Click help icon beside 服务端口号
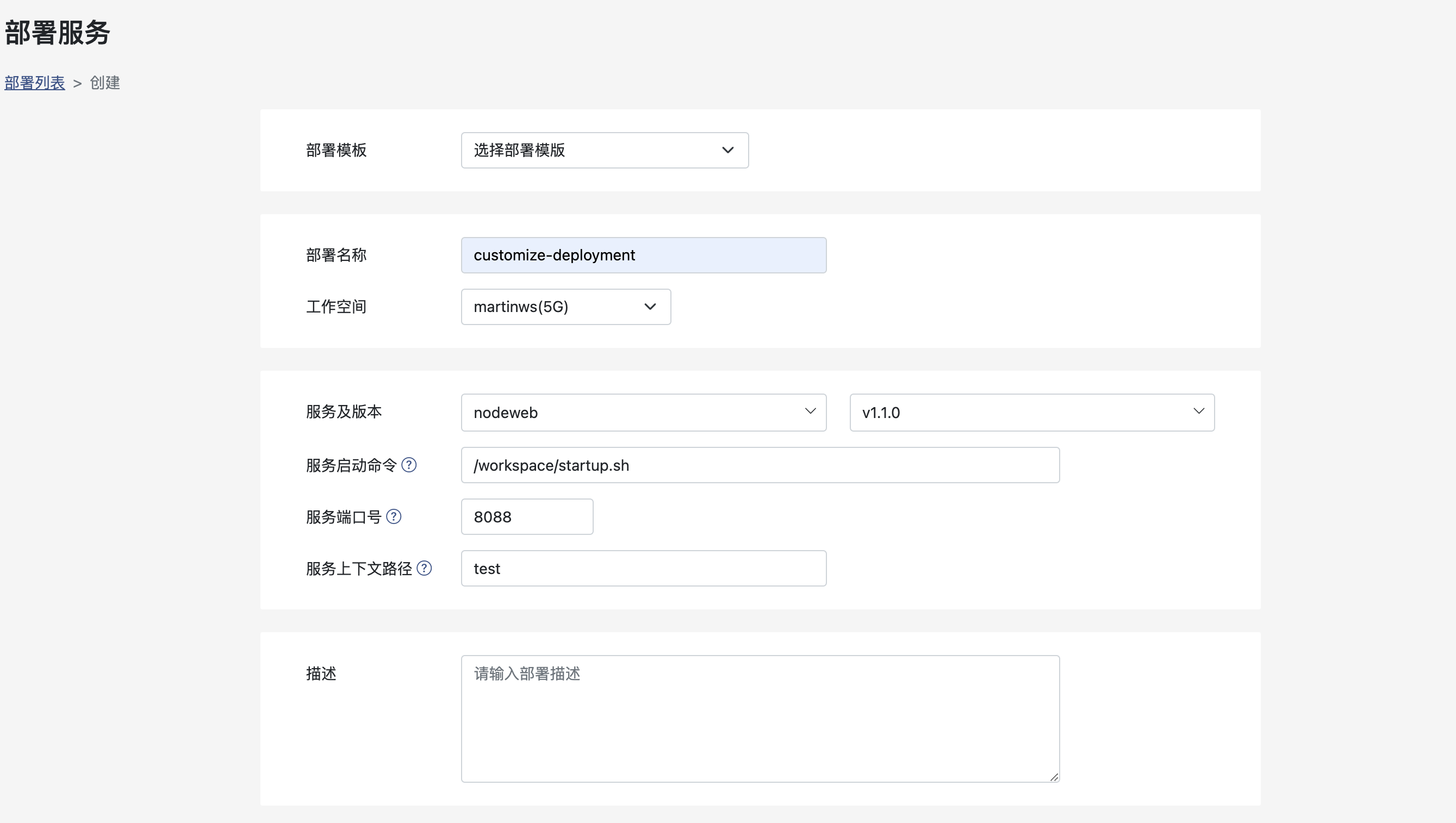Image resolution: width=1456 pixels, height=823 pixels. [x=394, y=516]
